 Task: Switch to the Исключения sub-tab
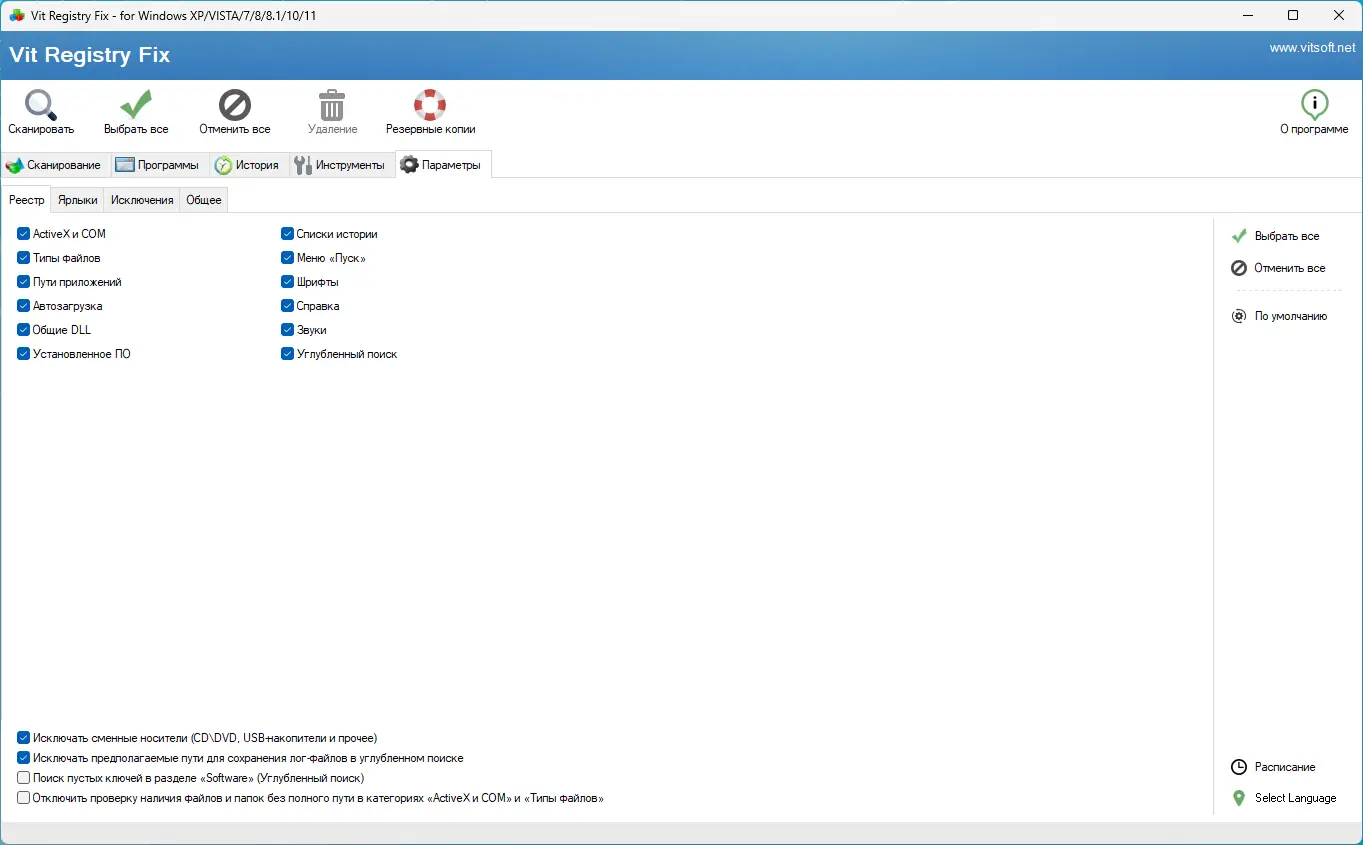(x=141, y=200)
